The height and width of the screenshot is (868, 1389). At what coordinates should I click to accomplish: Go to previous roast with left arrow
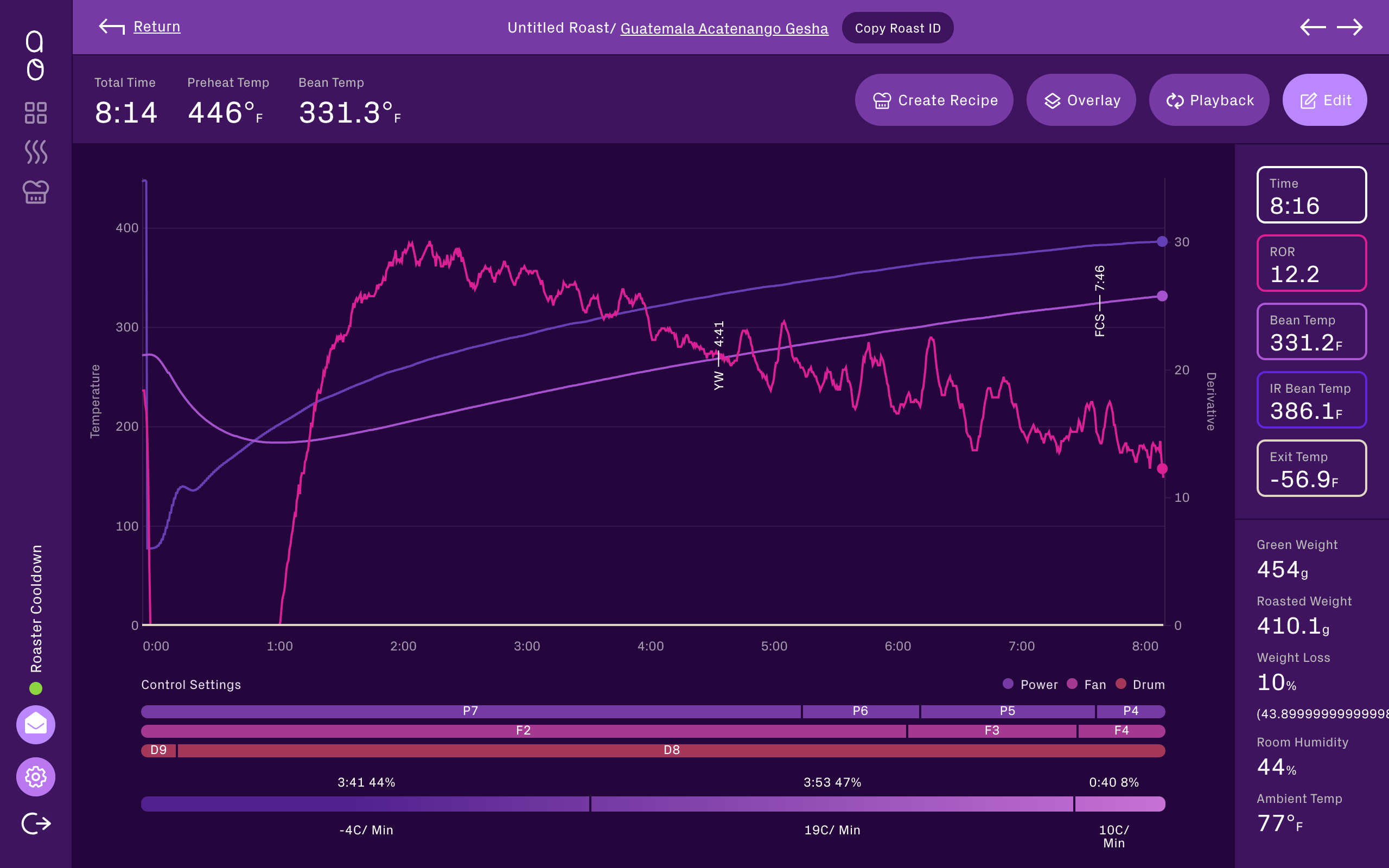click(1312, 27)
